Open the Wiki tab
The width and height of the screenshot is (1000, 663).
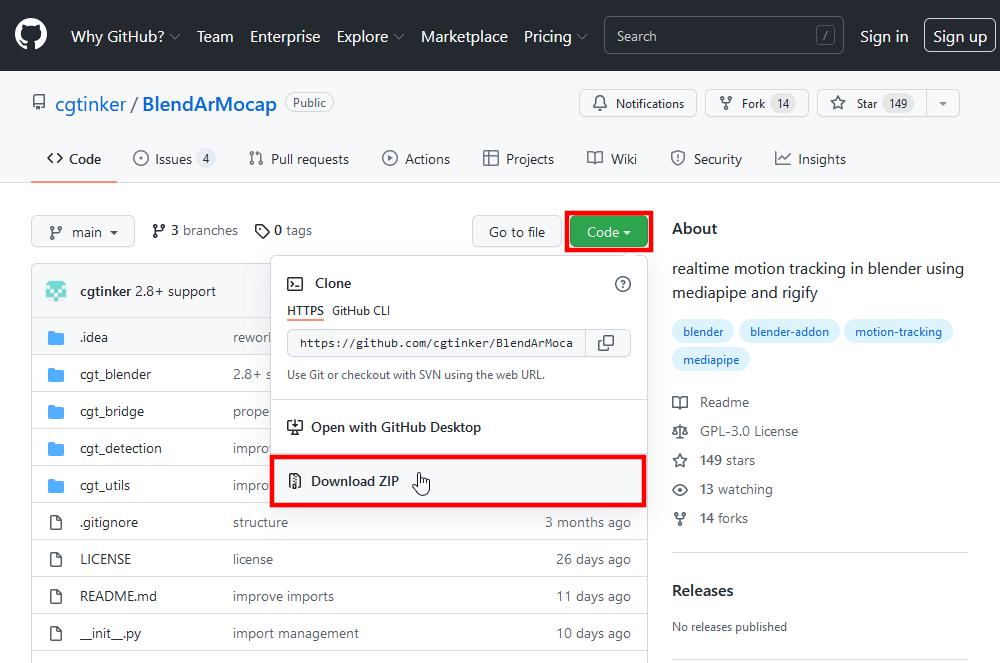coord(612,159)
